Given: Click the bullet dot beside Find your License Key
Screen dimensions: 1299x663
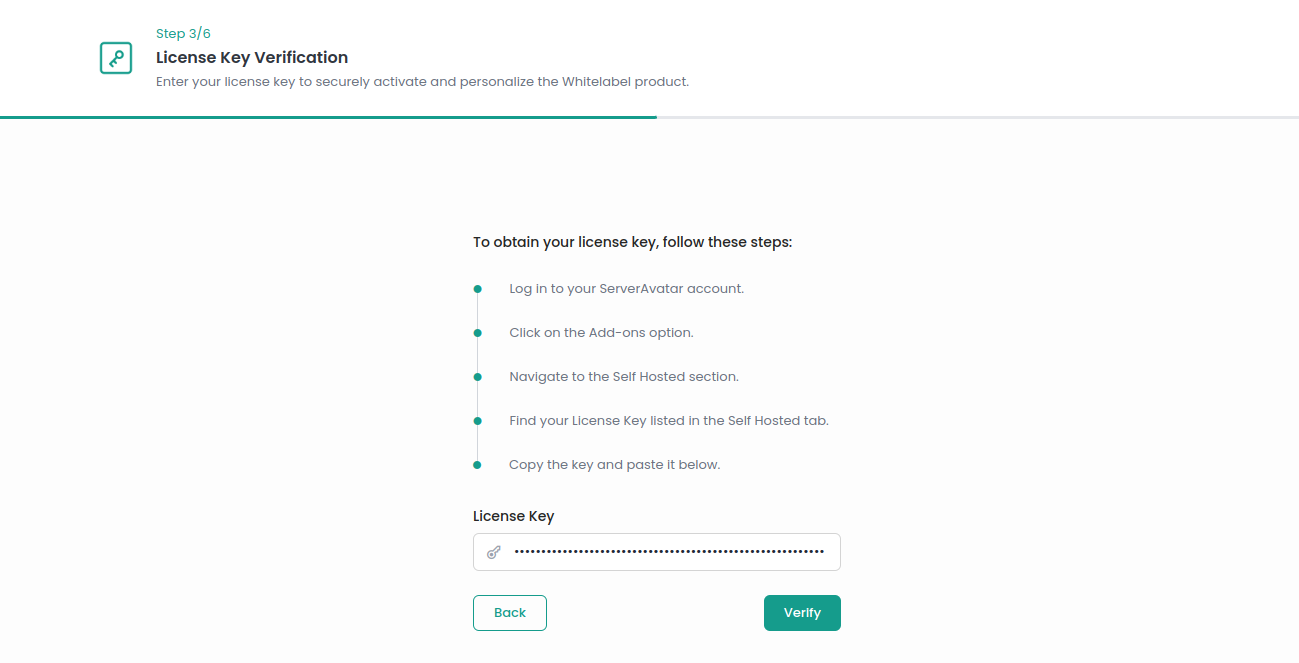Looking at the screenshot, I should coord(478,421).
